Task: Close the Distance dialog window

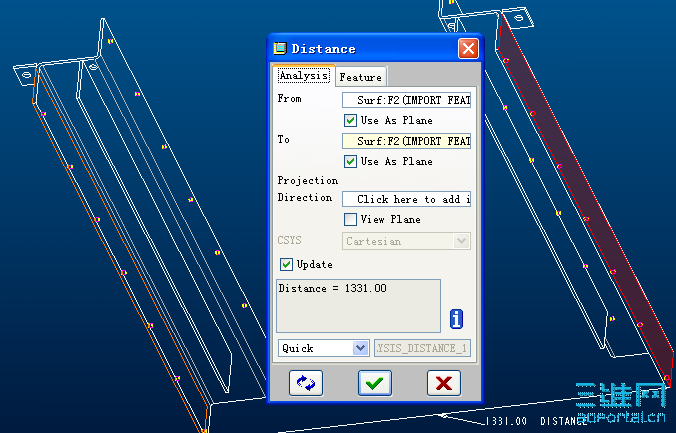Action: [x=468, y=49]
